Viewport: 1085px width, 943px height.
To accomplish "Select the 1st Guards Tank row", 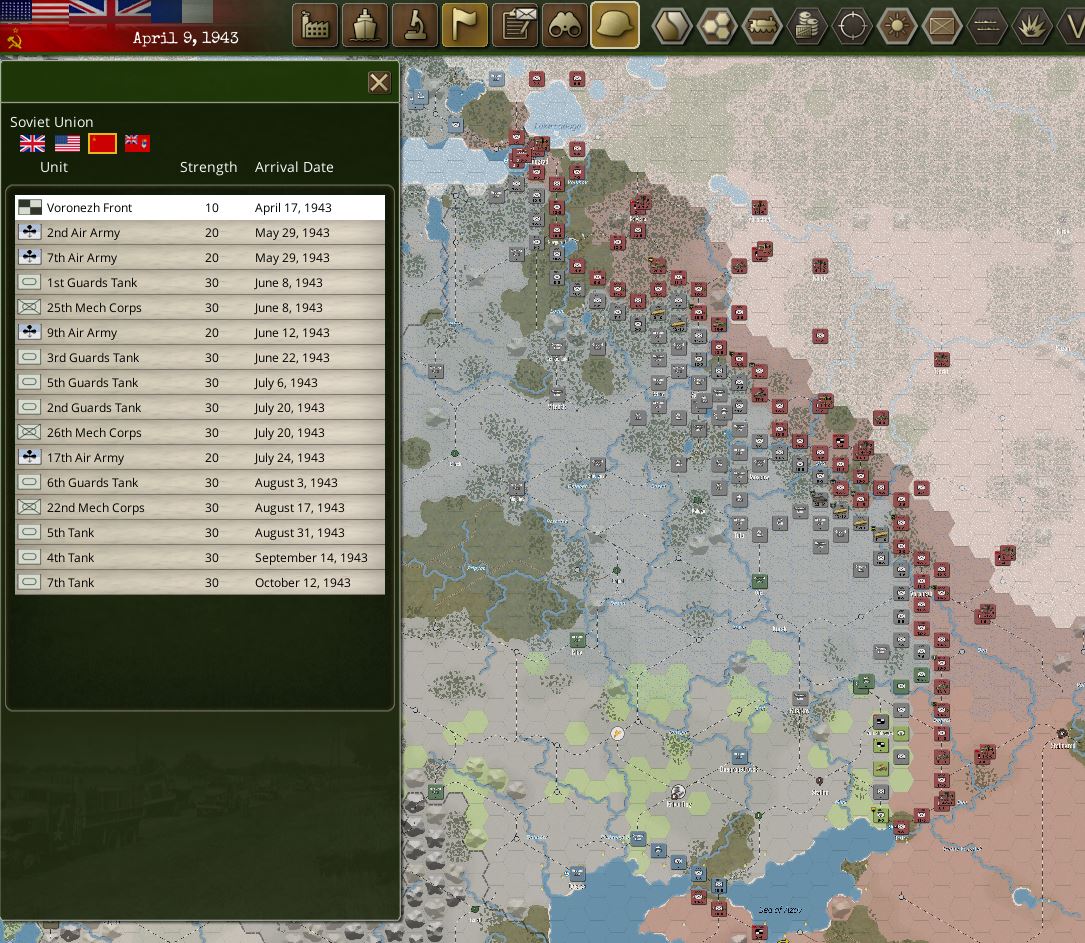I will (200, 282).
